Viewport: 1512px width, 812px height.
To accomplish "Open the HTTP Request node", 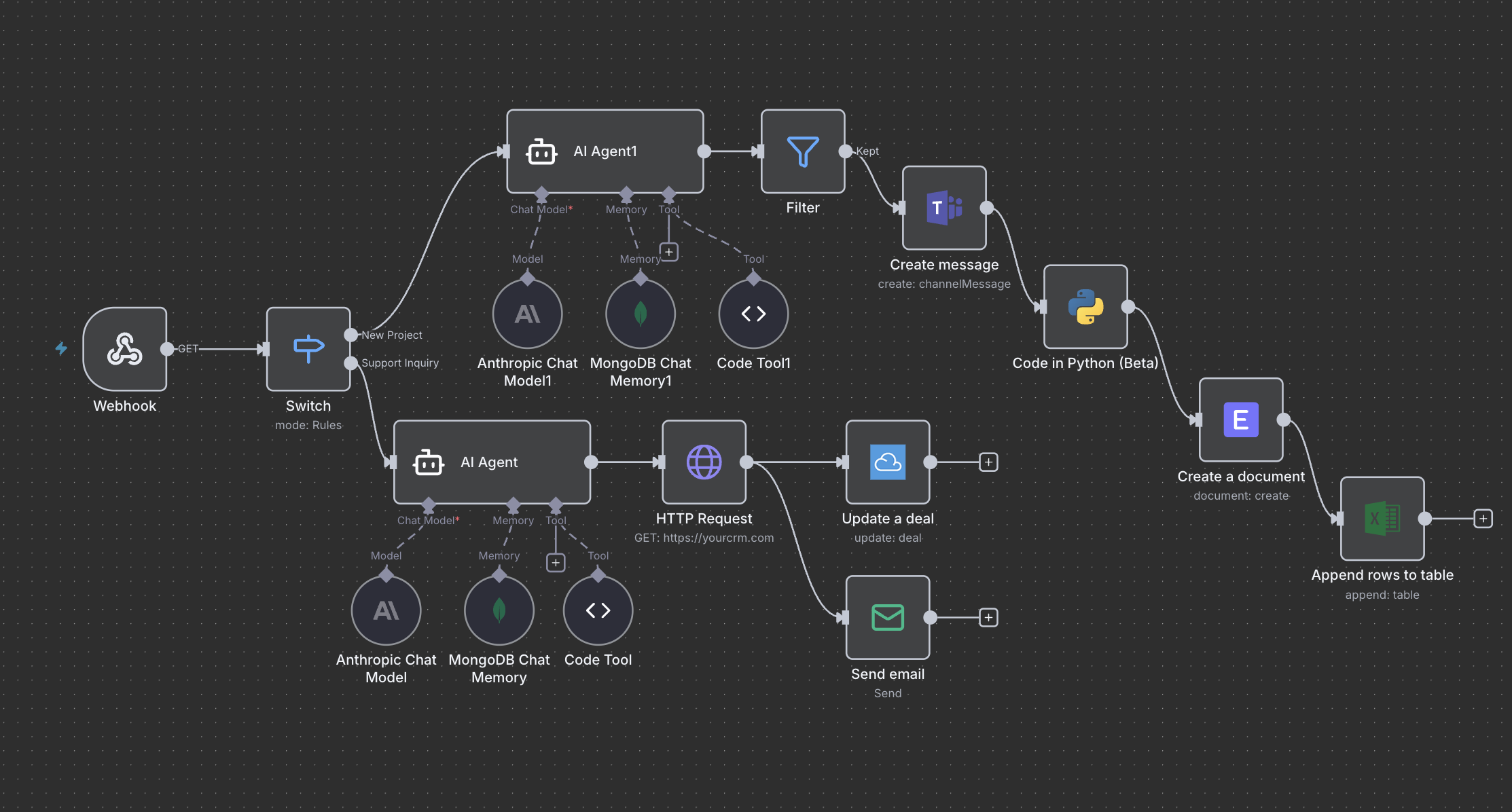I will (704, 462).
